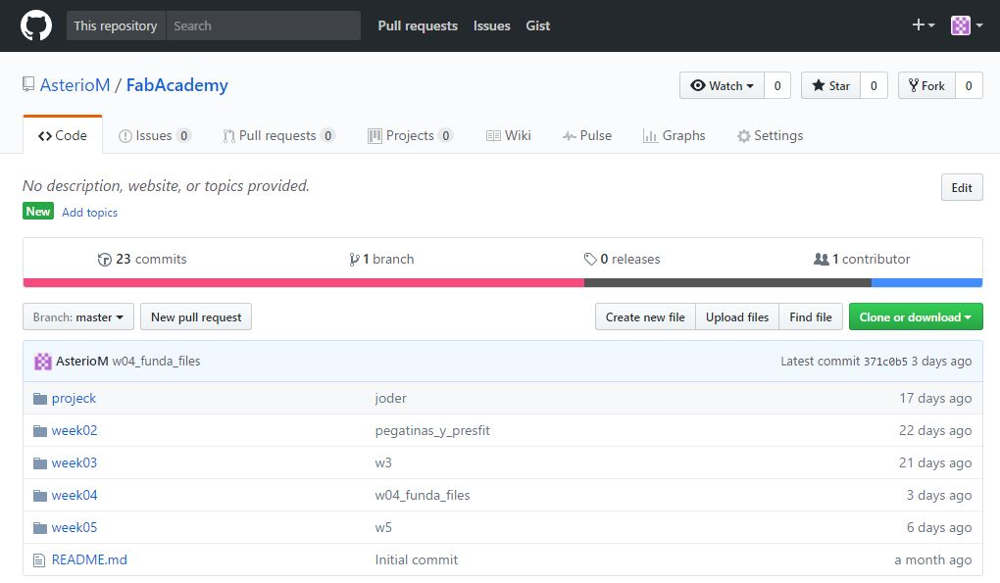Screen dimensions: 1000x583
Task: Click the Add topics link
Action: click(89, 212)
